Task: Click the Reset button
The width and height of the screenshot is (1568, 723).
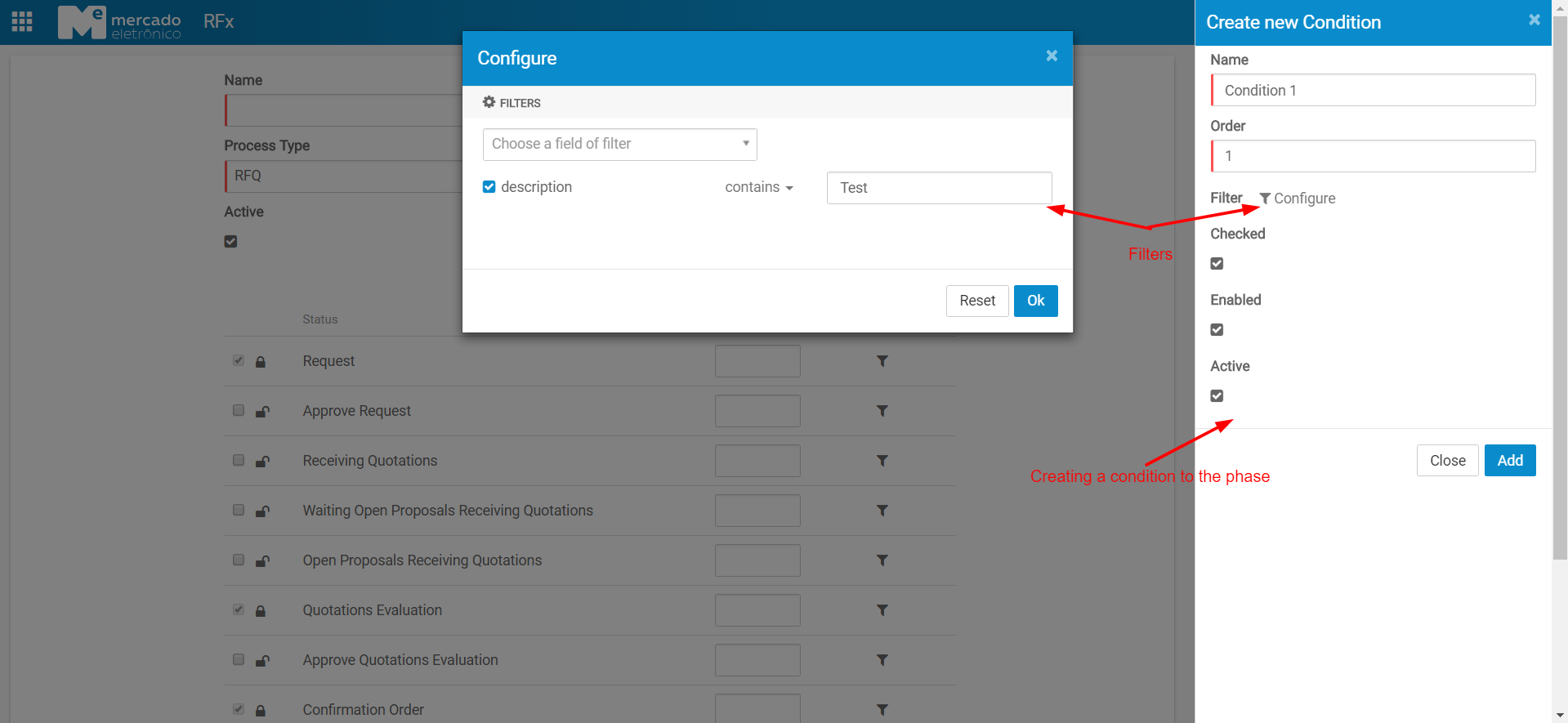Action: (977, 301)
